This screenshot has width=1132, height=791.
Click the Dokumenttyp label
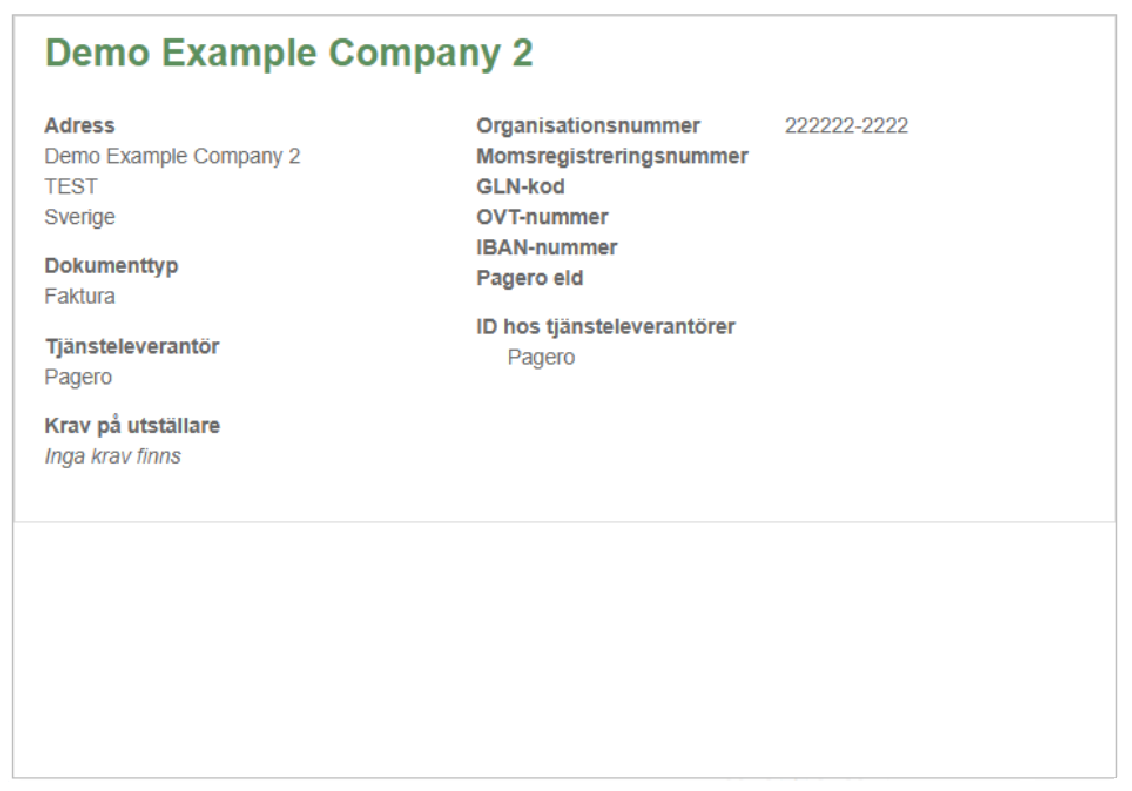point(111,266)
